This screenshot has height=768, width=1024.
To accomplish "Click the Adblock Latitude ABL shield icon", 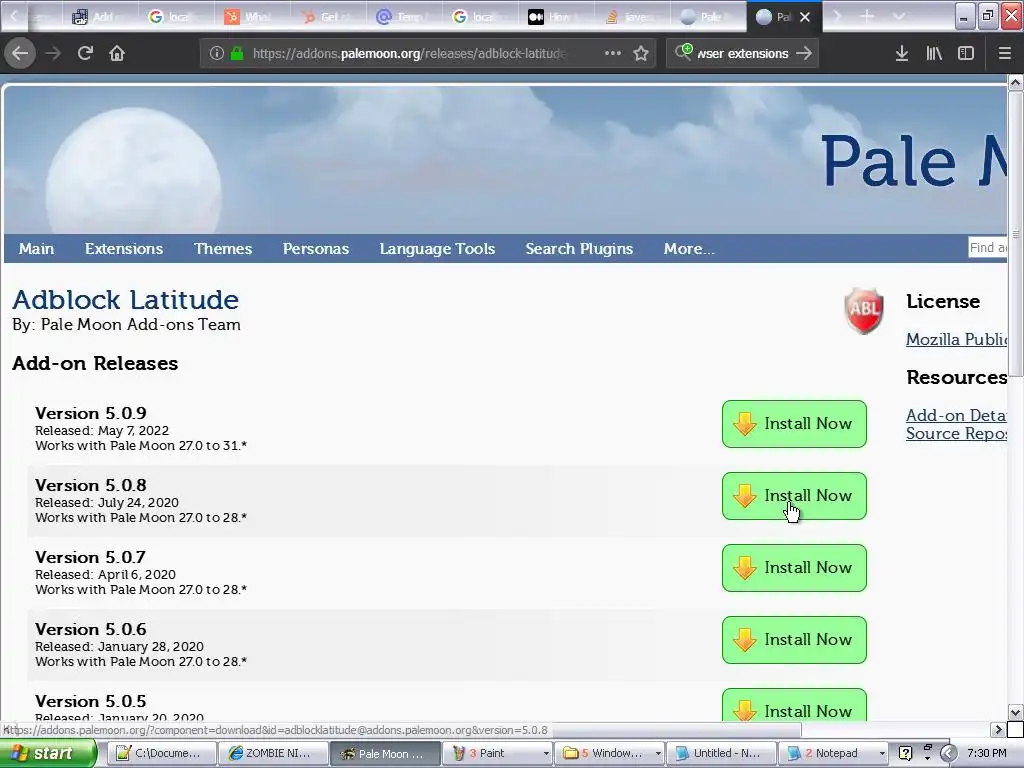I will click(x=863, y=311).
